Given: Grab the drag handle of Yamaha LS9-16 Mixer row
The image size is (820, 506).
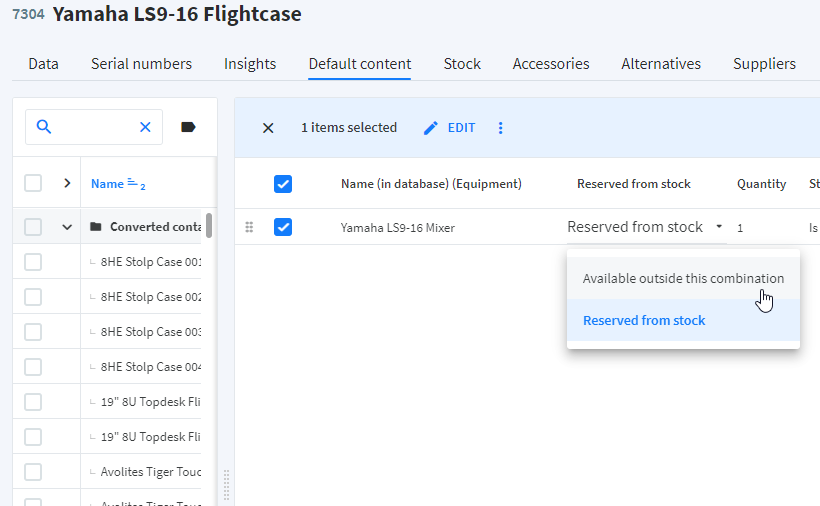Looking at the screenshot, I should click(249, 227).
